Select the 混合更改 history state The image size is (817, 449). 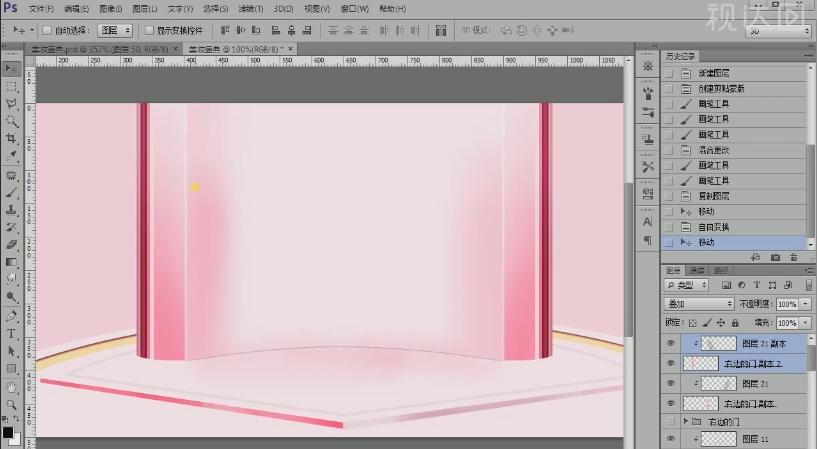tap(713, 150)
